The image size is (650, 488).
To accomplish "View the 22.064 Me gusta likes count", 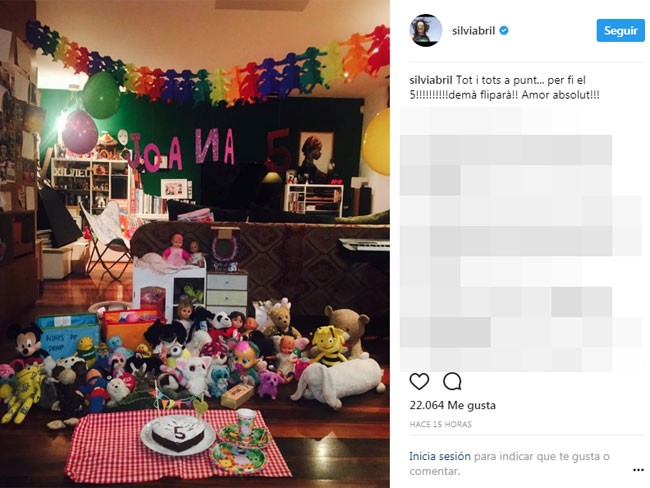I will [x=453, y=405].
